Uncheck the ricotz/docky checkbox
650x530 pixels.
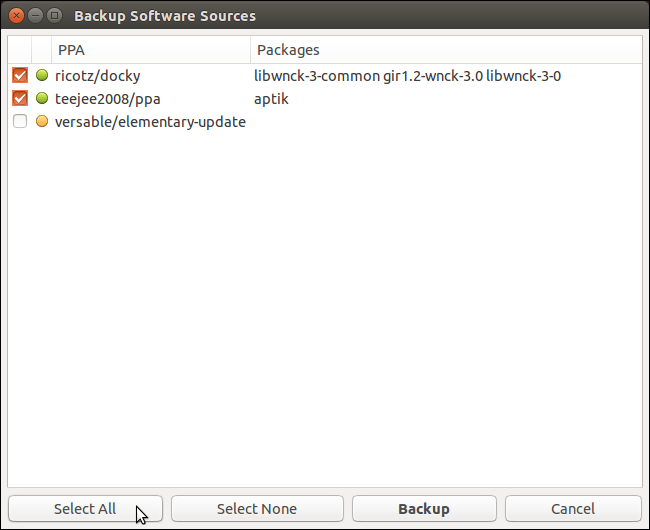coord(20,75)
